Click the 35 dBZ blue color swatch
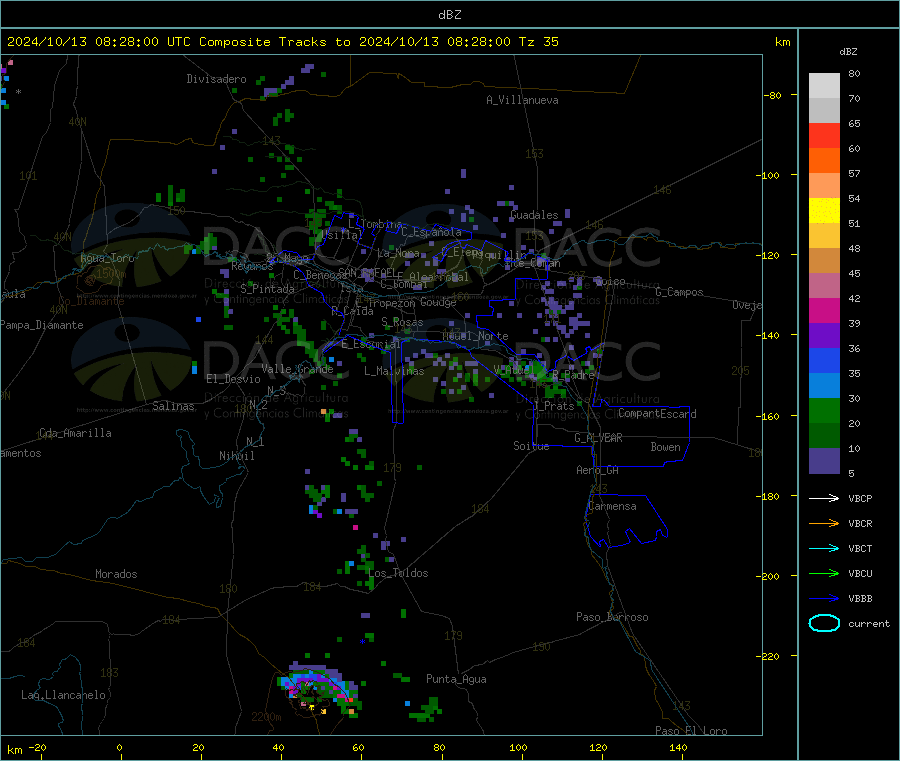The height and width of the screenshot is (761, 900). [824, 386]
